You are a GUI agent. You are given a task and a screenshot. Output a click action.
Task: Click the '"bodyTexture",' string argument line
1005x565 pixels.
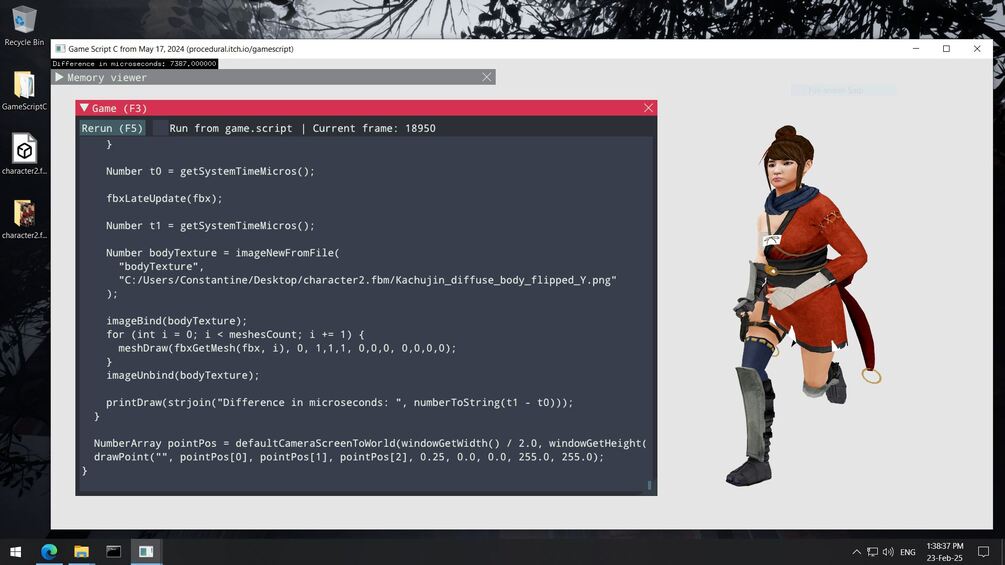tap(161, 266)
